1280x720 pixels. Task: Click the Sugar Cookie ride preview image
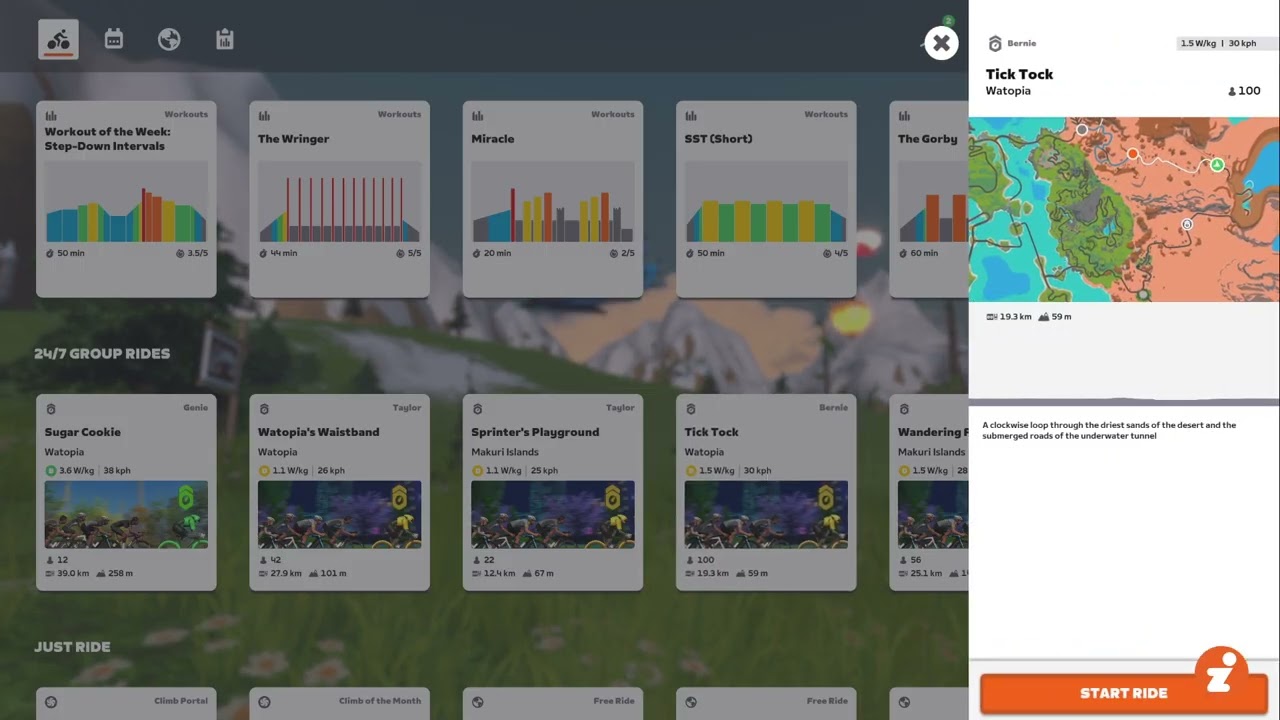tap(126, 515)
